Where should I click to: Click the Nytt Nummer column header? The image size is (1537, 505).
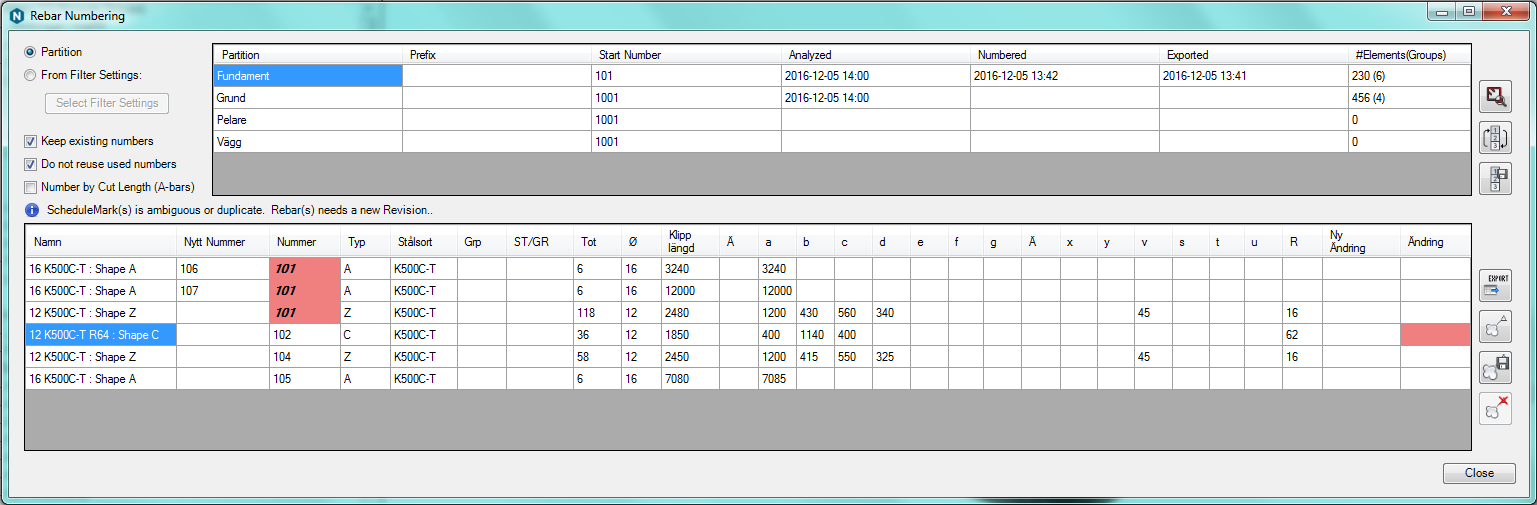(223, 242)
